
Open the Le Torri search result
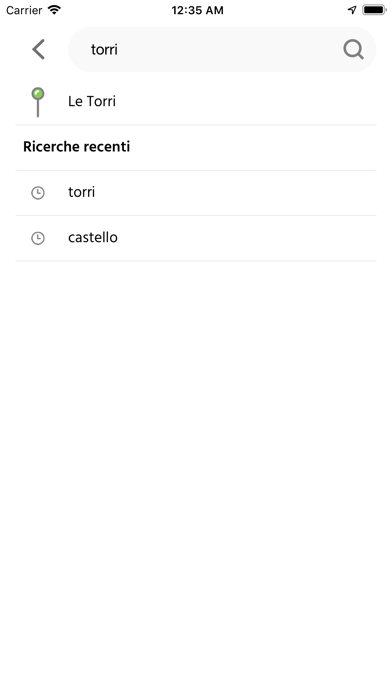click(196, 102)
